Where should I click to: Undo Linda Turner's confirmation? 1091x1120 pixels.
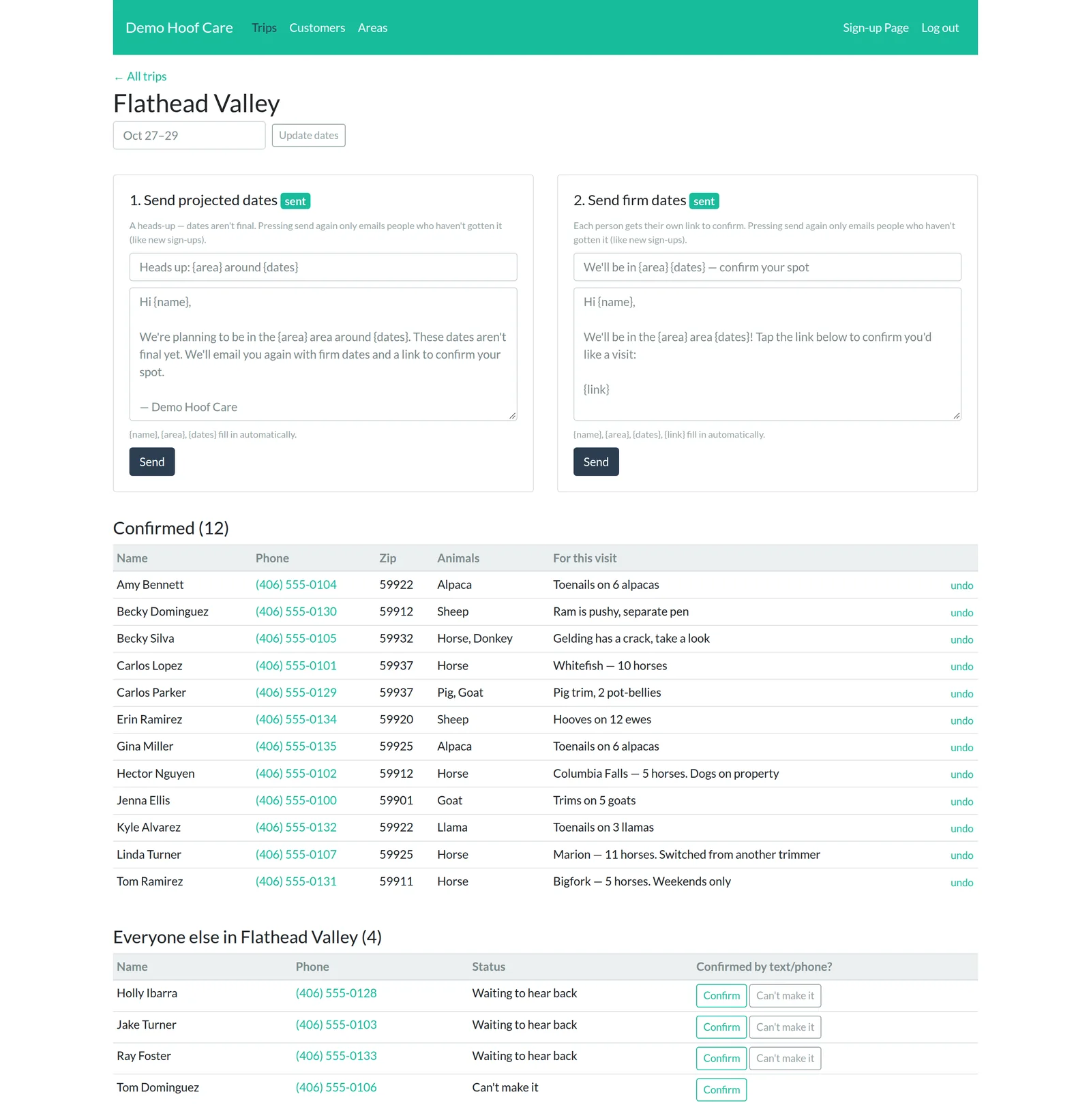pyautogui.click(x=961, y=856)
